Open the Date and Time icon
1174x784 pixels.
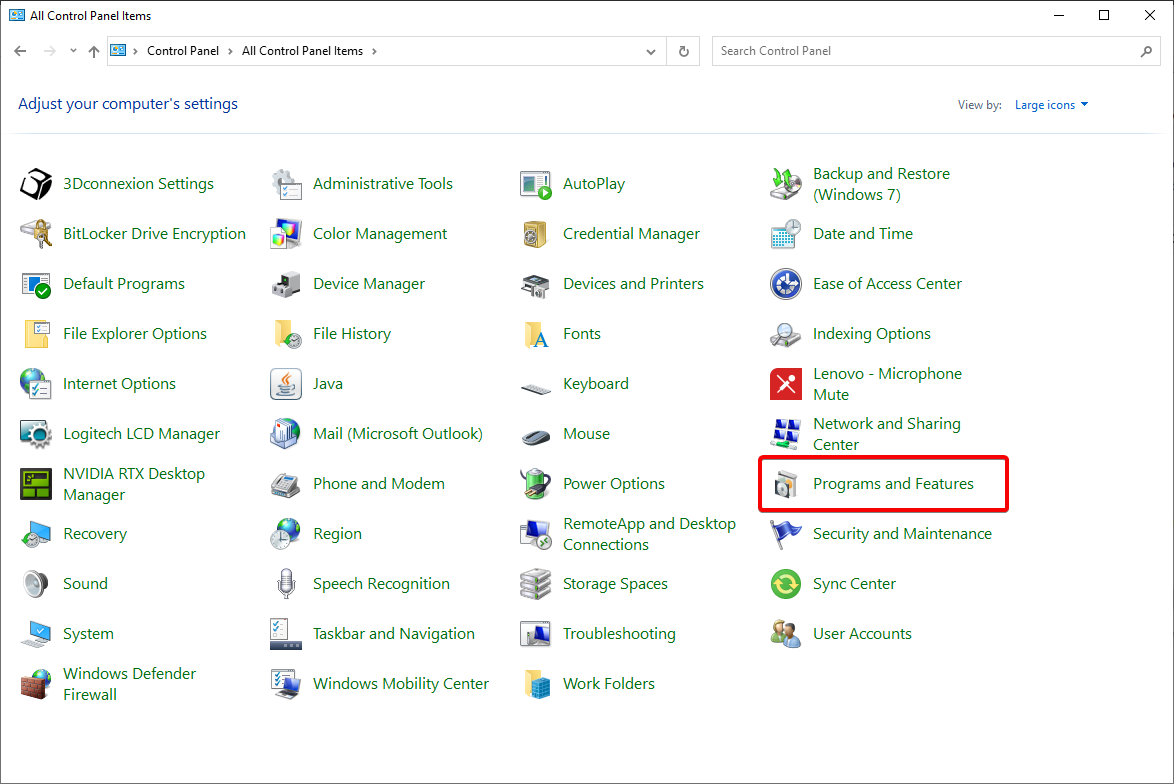click(786, 234)
